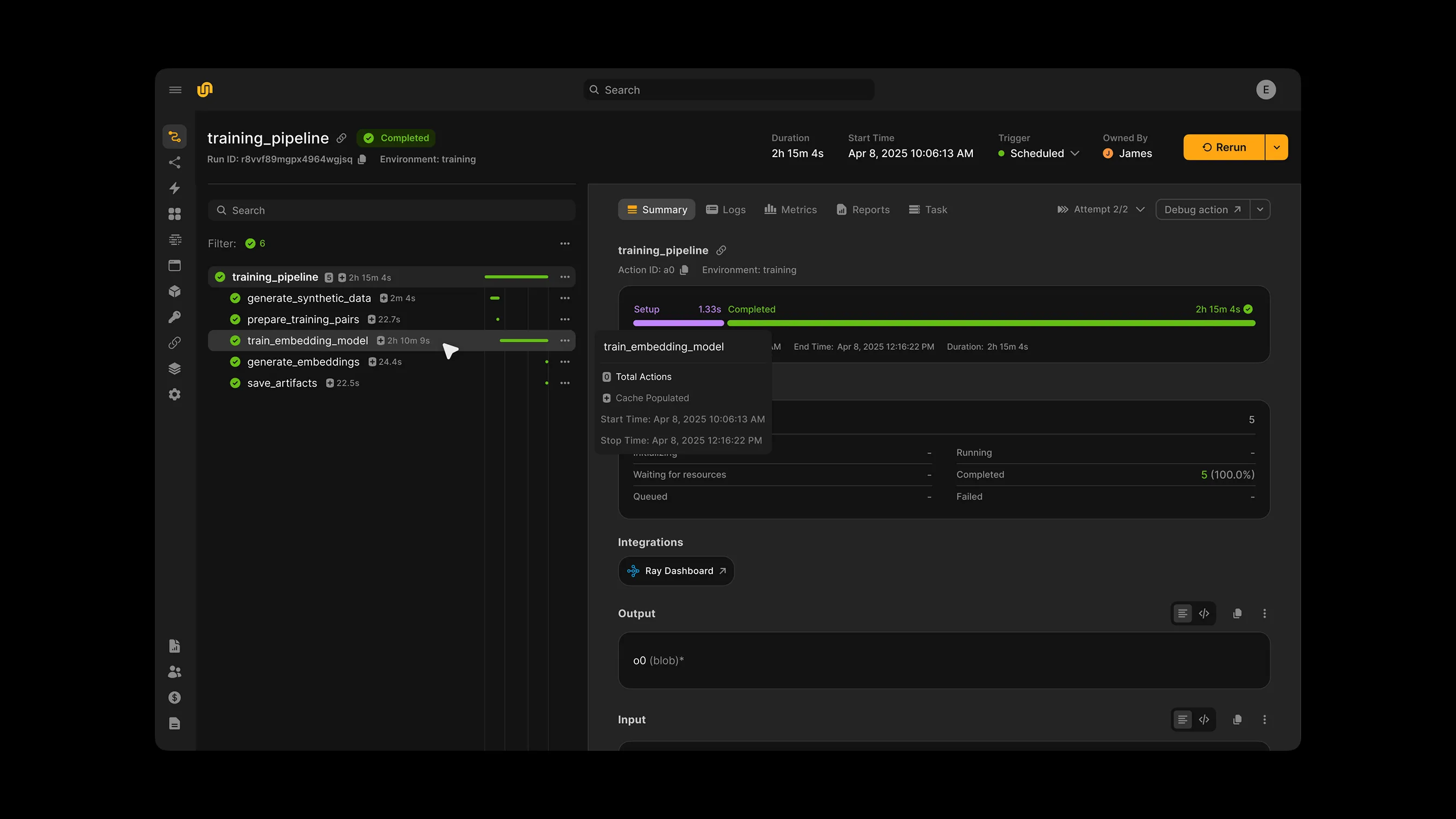Toggle code view for the Output section

1205,613
